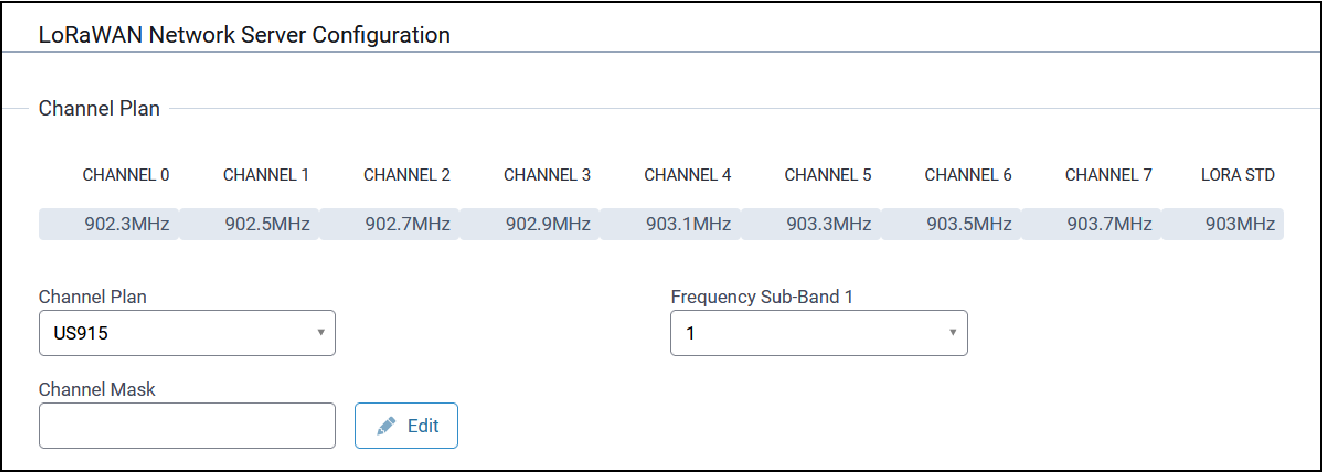Focus the Channel Mask text field
The image size is (1323, 472).
coord(187,426)
